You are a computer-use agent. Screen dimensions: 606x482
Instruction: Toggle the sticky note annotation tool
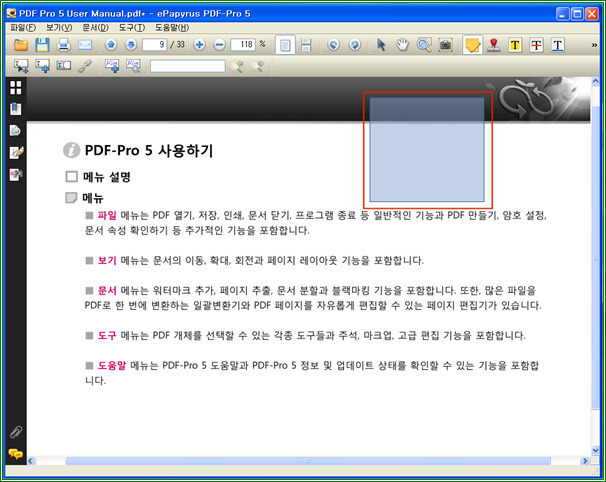tap(472, 45)
